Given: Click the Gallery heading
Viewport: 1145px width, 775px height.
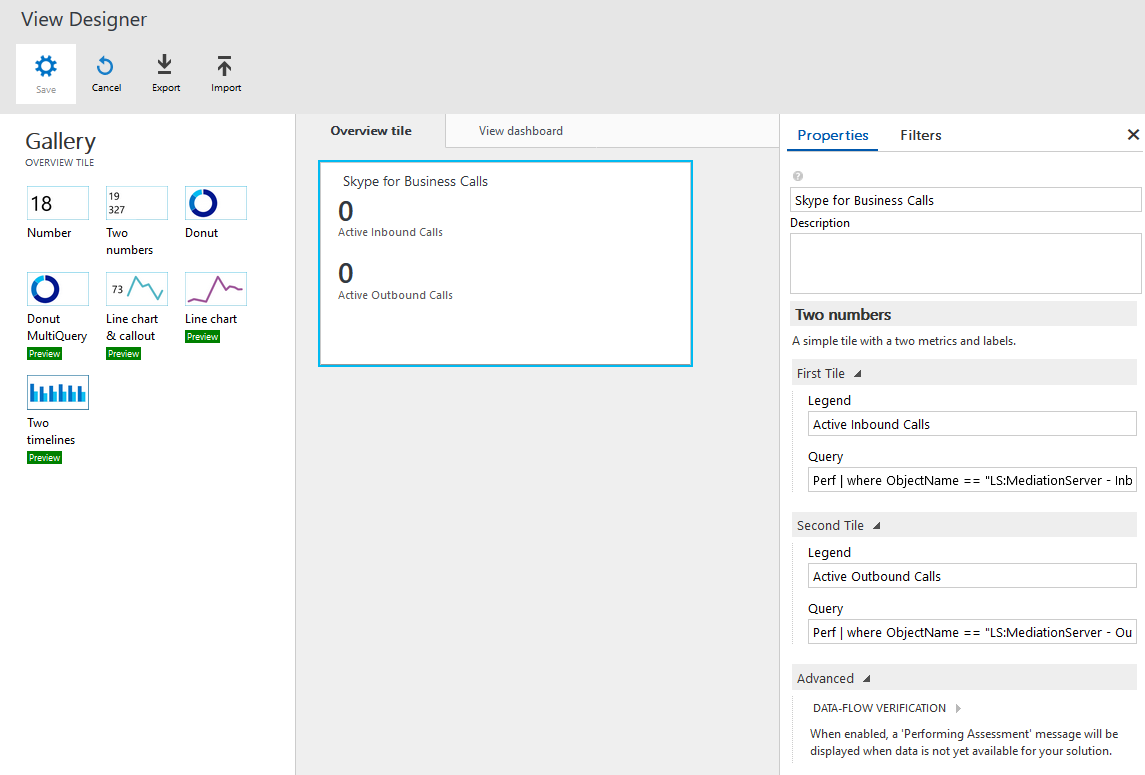Looking at the screenshot, I should click(x=61, y=141).
